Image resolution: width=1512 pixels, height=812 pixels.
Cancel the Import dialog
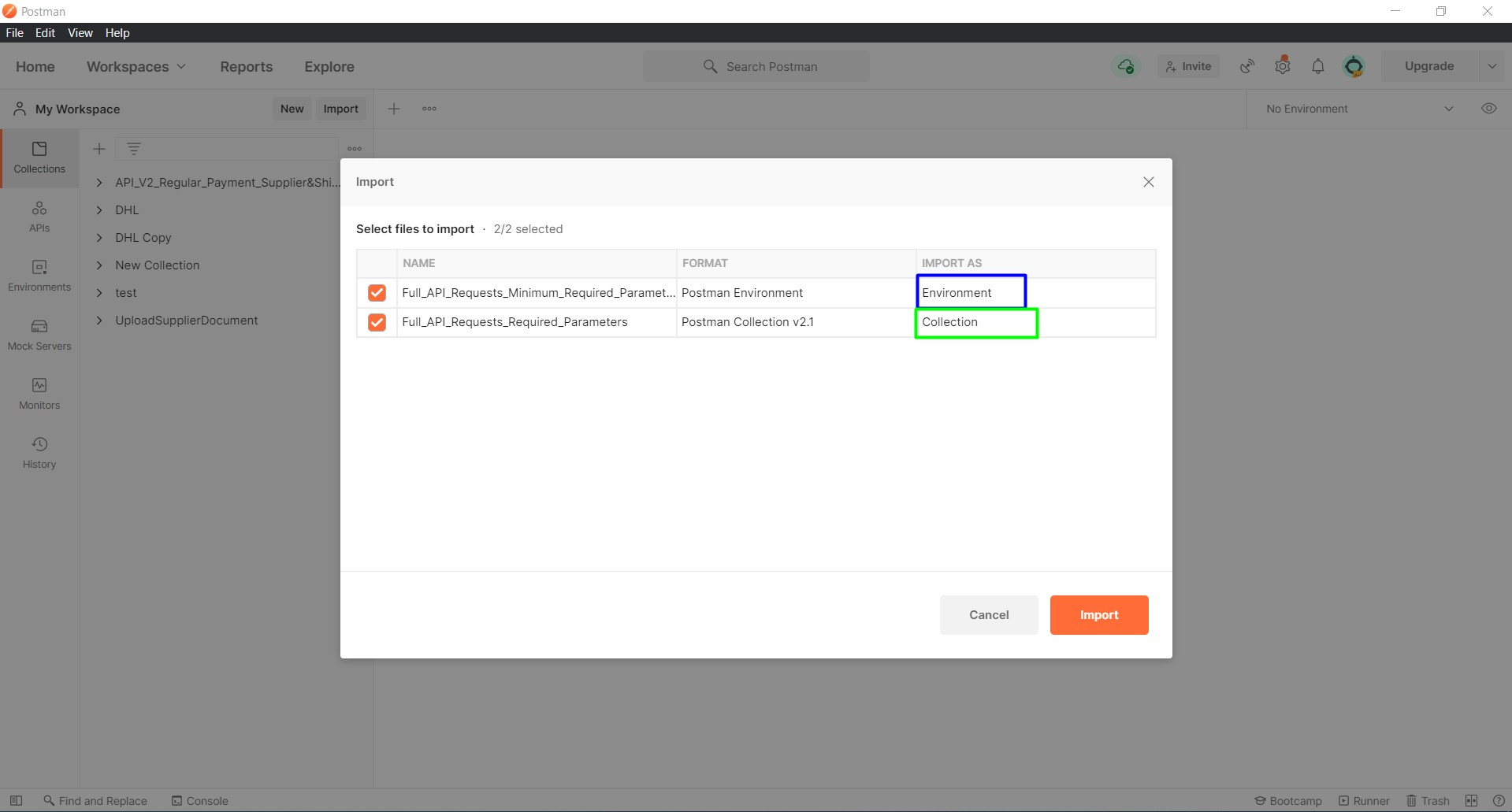[989, 615]
